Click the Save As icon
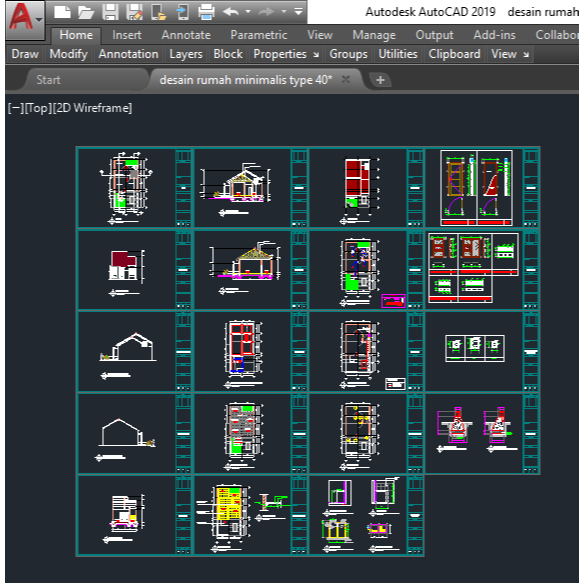 point(134,12)
